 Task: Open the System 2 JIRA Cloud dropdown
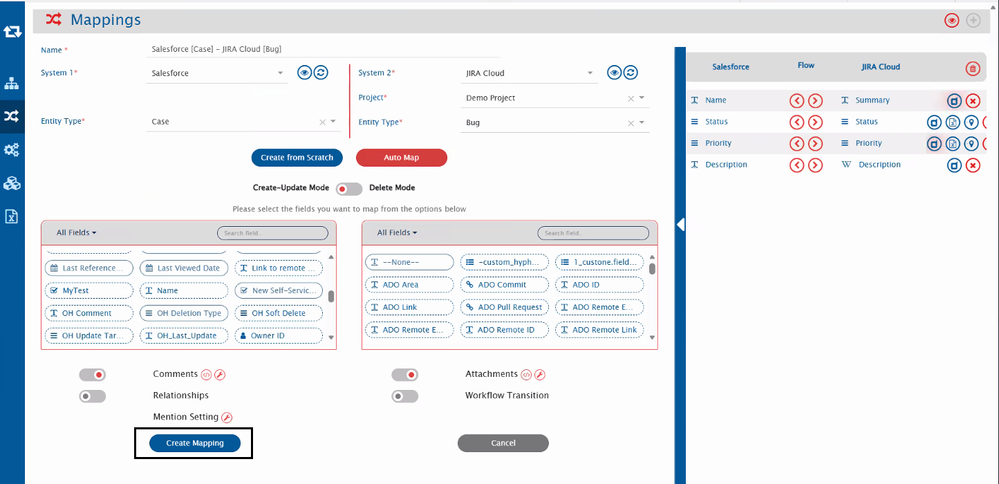tap(529, 73)
